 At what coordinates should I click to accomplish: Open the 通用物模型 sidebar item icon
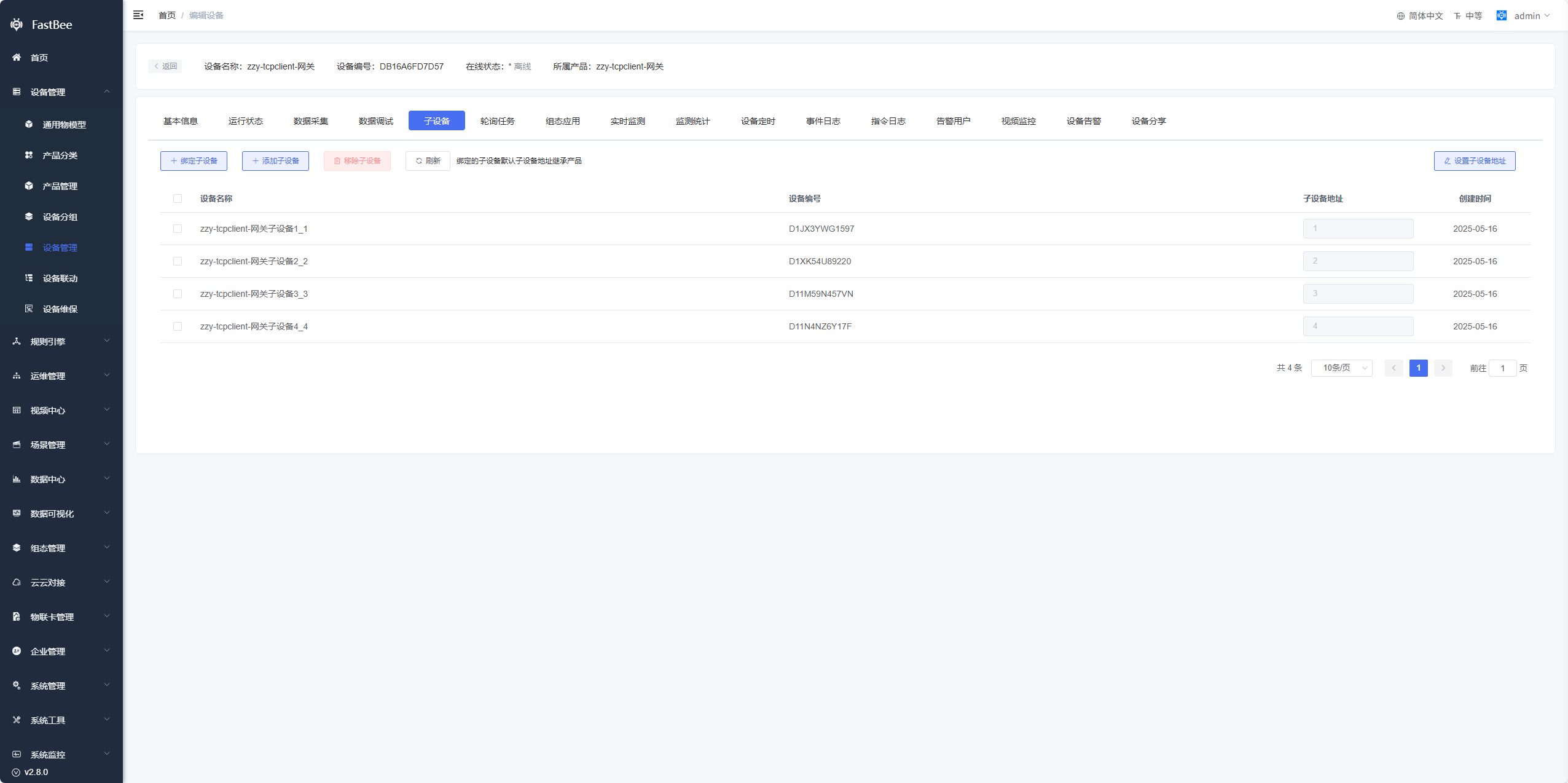(x=29, y=124)
